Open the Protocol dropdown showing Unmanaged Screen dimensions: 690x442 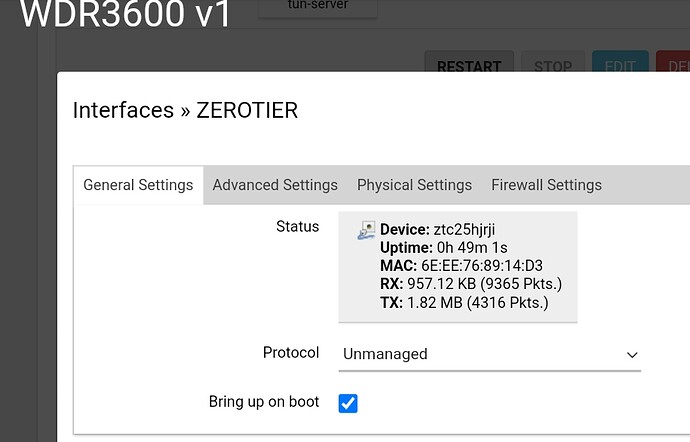click(489, 354)
